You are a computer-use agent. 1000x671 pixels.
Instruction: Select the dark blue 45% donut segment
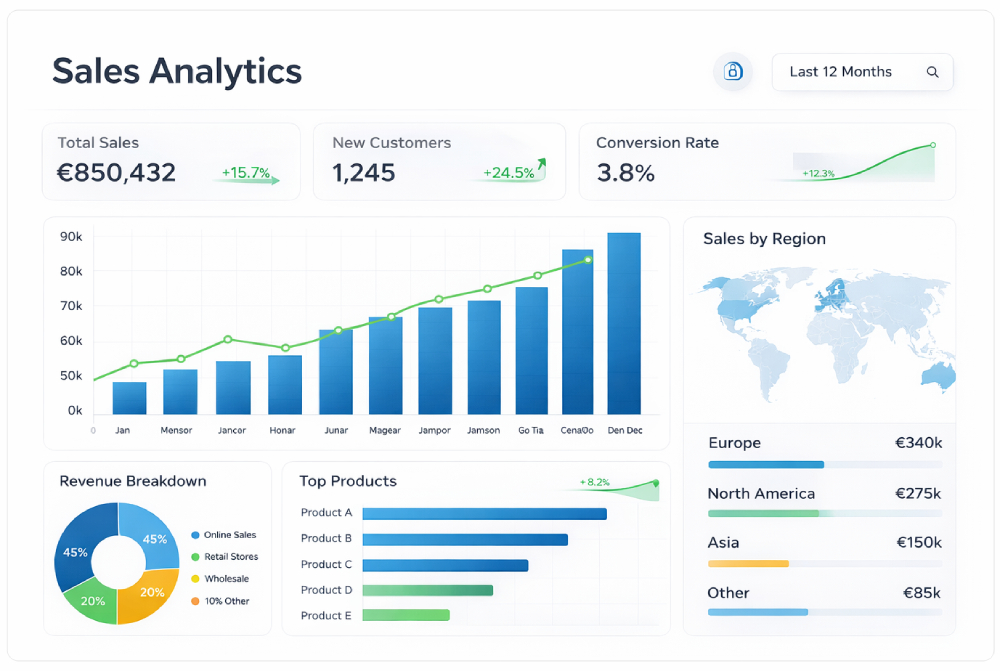pos(75,547)
